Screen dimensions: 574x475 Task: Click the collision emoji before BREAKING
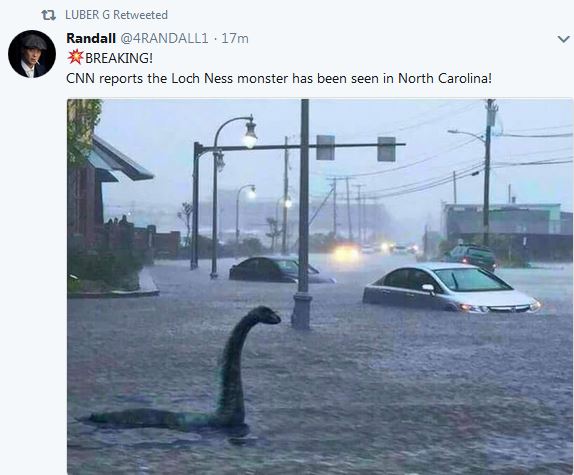click(x=75, y=57)
